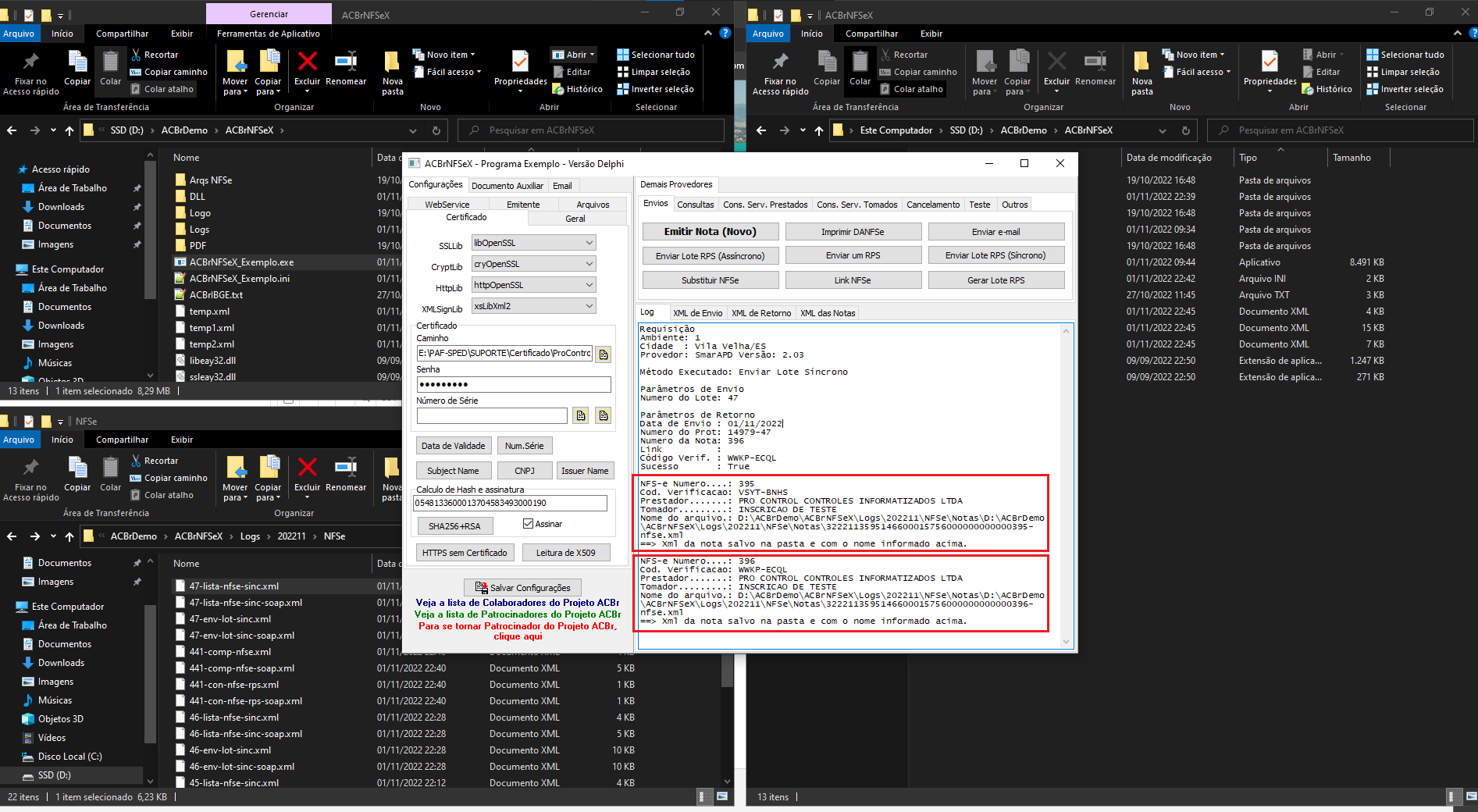Image resolution: width=1478 pixels, height=812 pixels.
Task: Open the XMLSignLib dropdown showing xsLibXml2
Action: 534,306
